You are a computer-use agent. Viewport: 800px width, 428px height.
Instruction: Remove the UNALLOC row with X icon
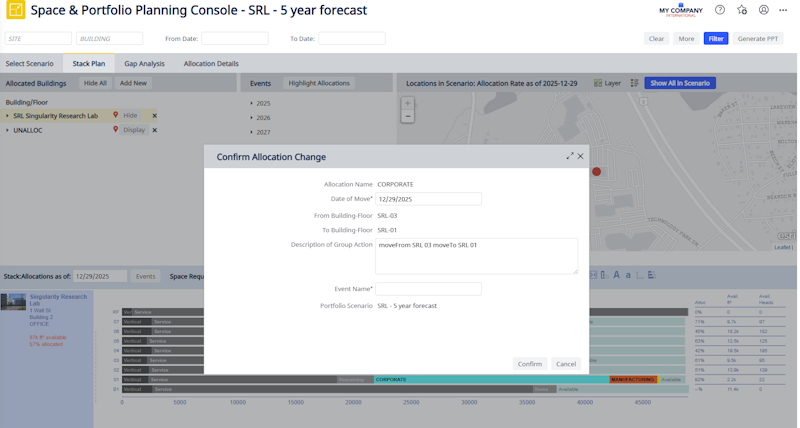click(x=154, y=130)
